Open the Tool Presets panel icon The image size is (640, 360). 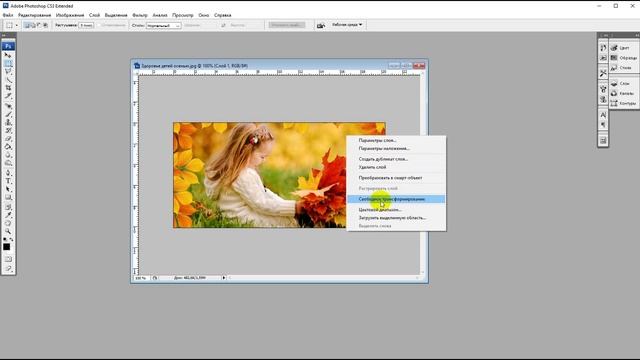(603, 73)
